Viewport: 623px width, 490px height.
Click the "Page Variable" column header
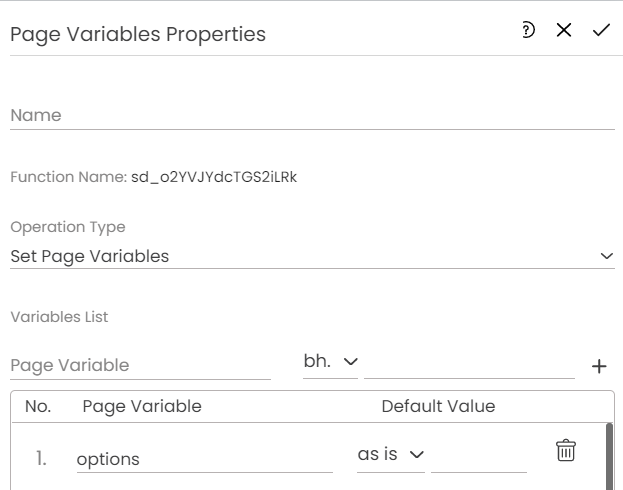pos(142,406)
